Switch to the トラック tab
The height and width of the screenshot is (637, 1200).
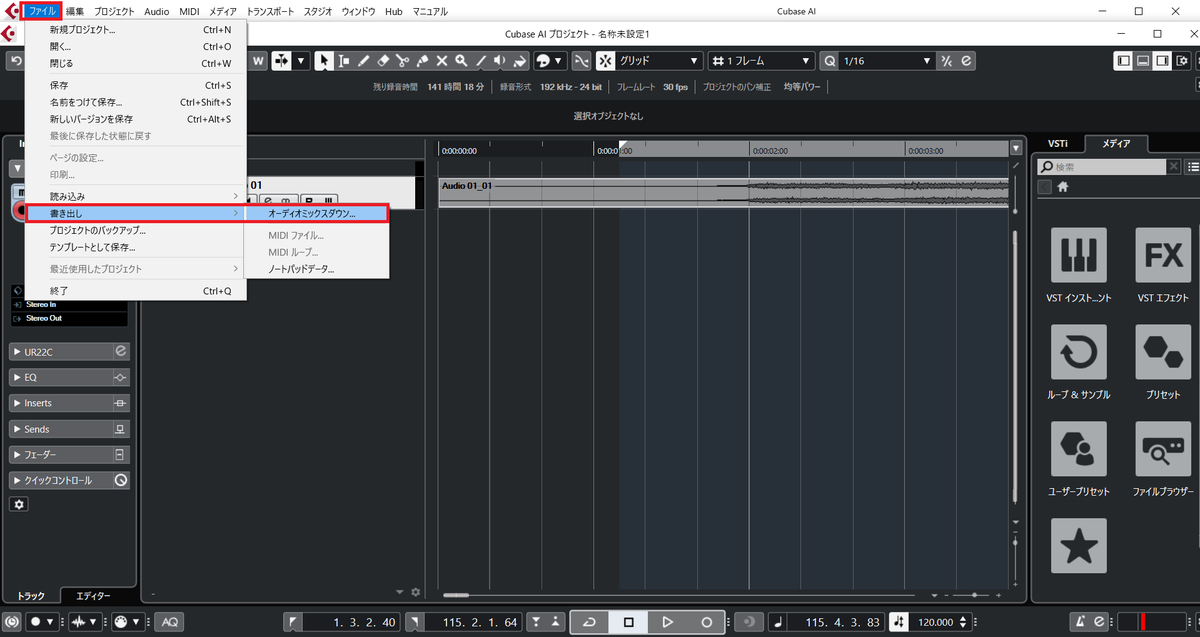tap(31, 596)
